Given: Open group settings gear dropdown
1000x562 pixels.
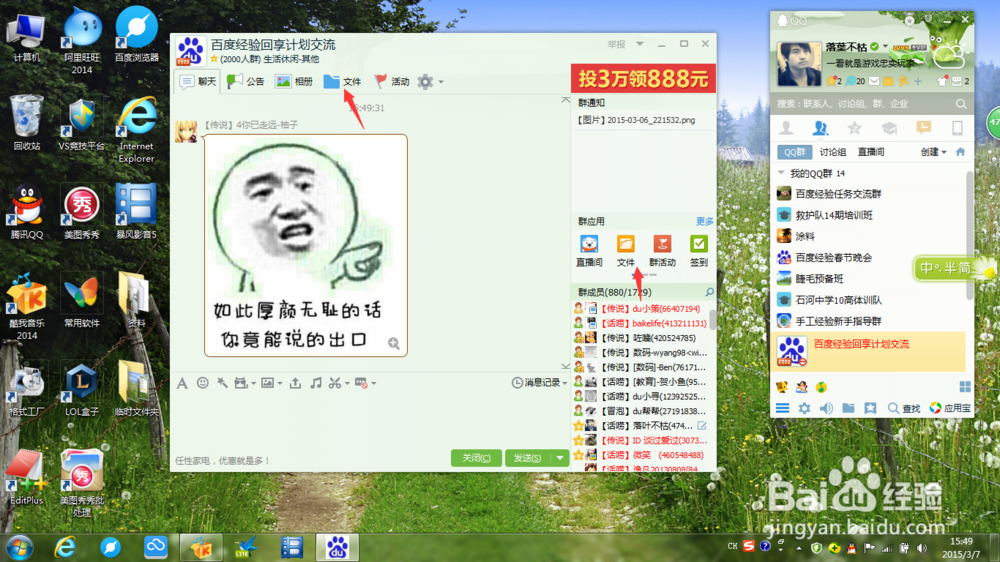Looking at the screenshot, I should click(x=430, y=81).
